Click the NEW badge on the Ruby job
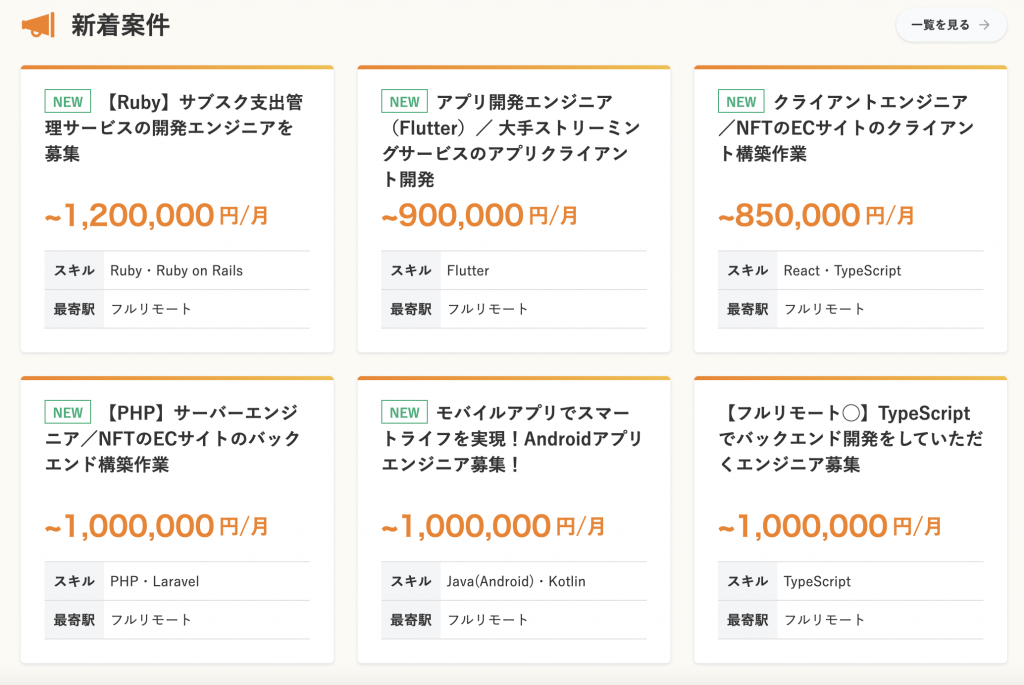1024x685 pixels. coord(68,102)
